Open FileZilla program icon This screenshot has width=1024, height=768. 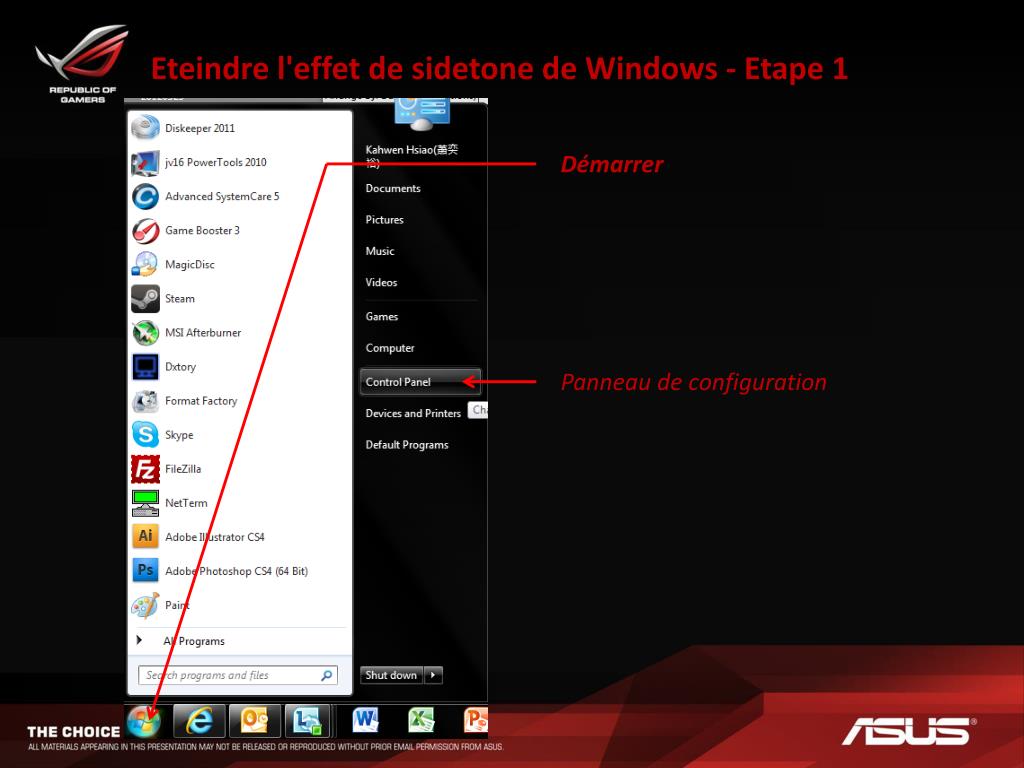click(145, 469)
